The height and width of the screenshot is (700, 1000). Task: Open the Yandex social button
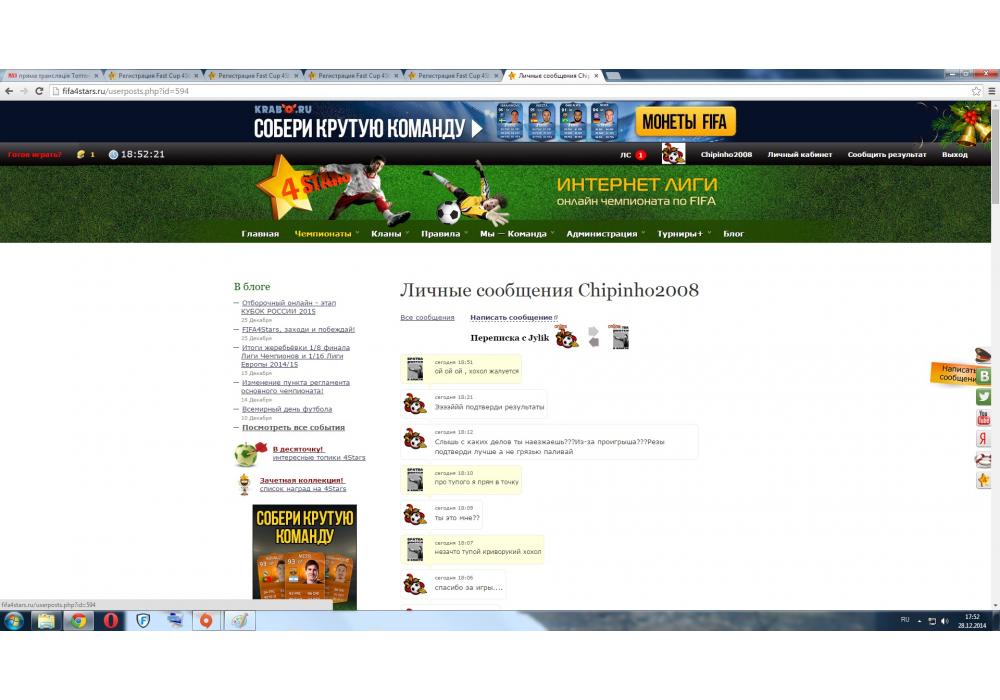point(984,438)
